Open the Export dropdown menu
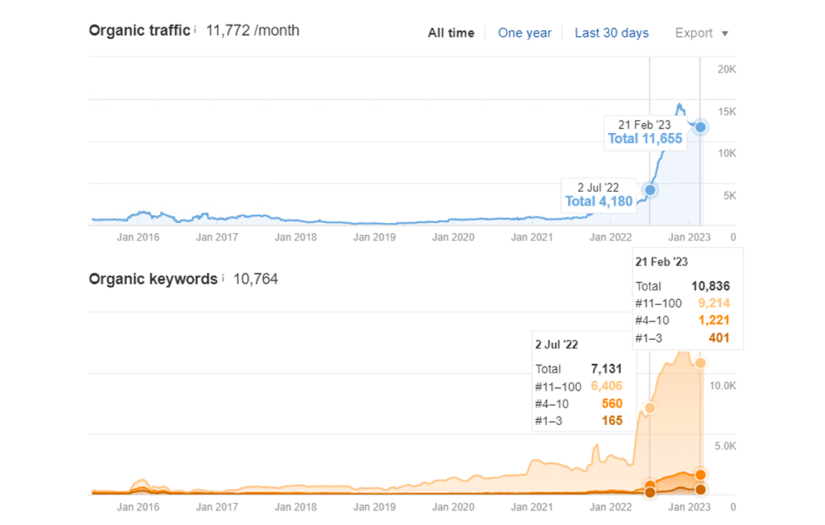 pyautogui.click(x=701, y=33)
